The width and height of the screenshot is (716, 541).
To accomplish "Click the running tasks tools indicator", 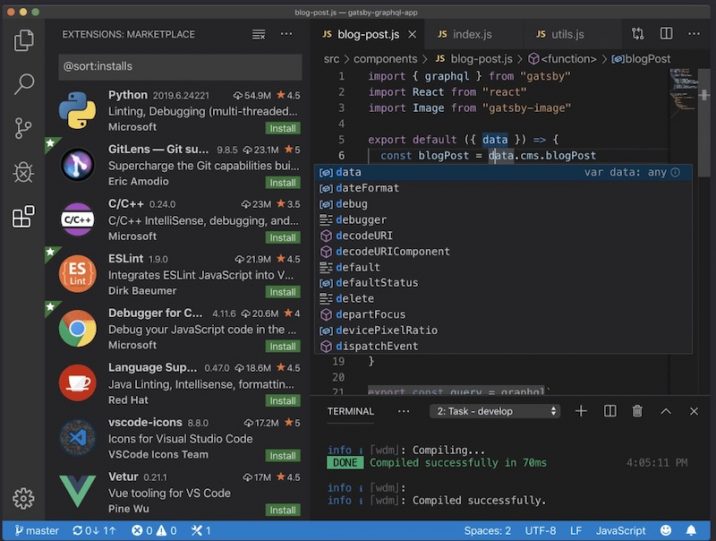I will (x=201, y=530).
